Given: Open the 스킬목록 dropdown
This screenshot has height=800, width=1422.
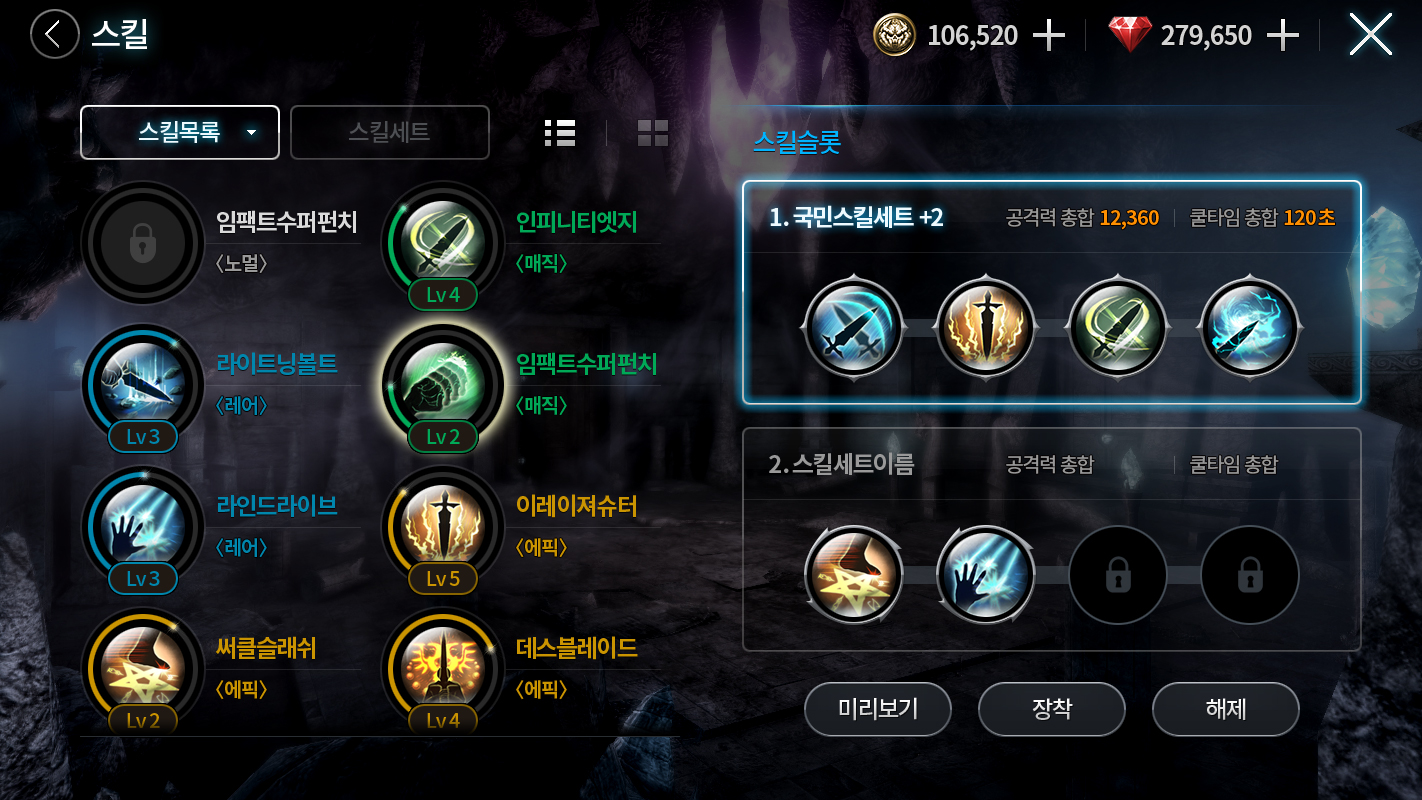Looking at the screenshot, I should pyautogui.click(x=180, y=132).
